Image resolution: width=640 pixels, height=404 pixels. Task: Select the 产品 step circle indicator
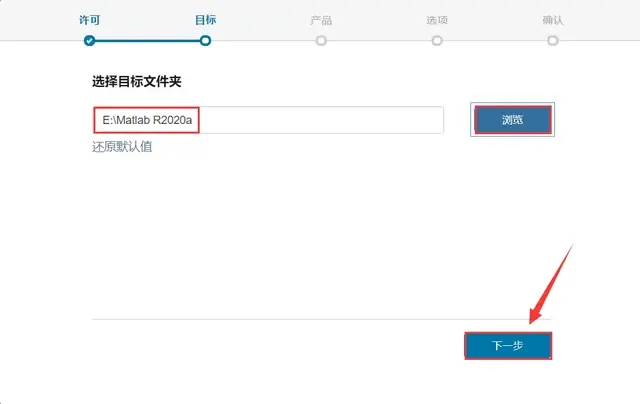321,41
